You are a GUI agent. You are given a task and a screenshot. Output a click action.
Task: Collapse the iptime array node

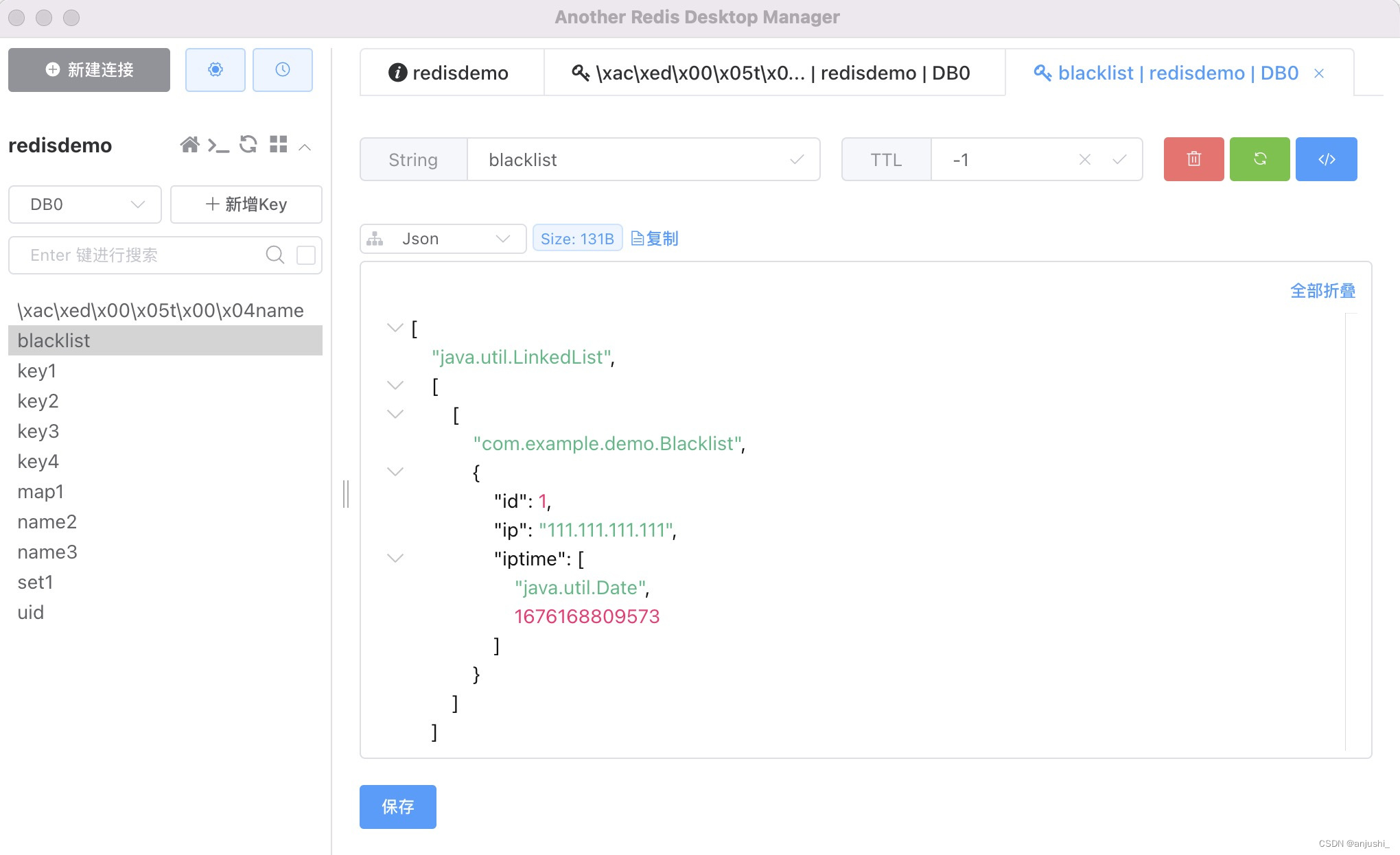tap(395, 559)
